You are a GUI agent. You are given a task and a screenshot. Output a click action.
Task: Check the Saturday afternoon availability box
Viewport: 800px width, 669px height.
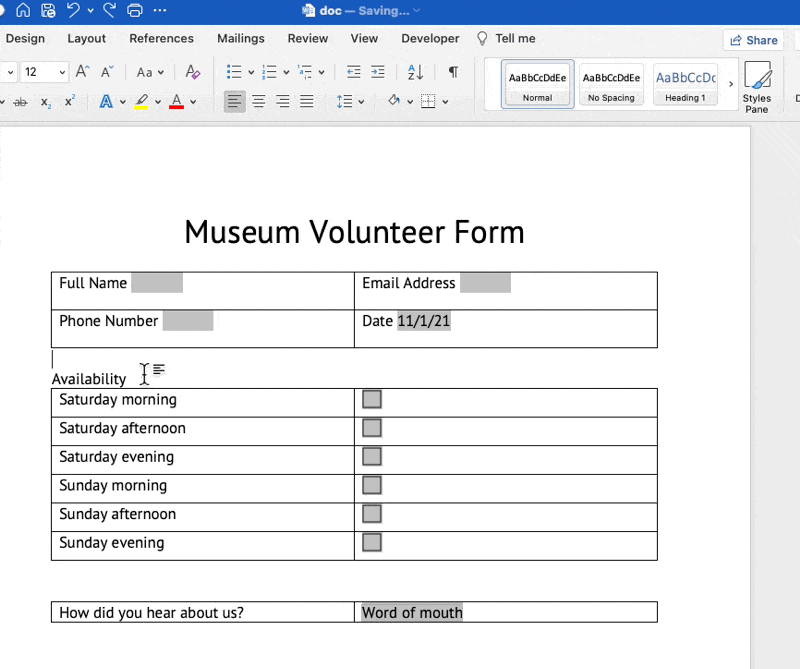point(371,427)
